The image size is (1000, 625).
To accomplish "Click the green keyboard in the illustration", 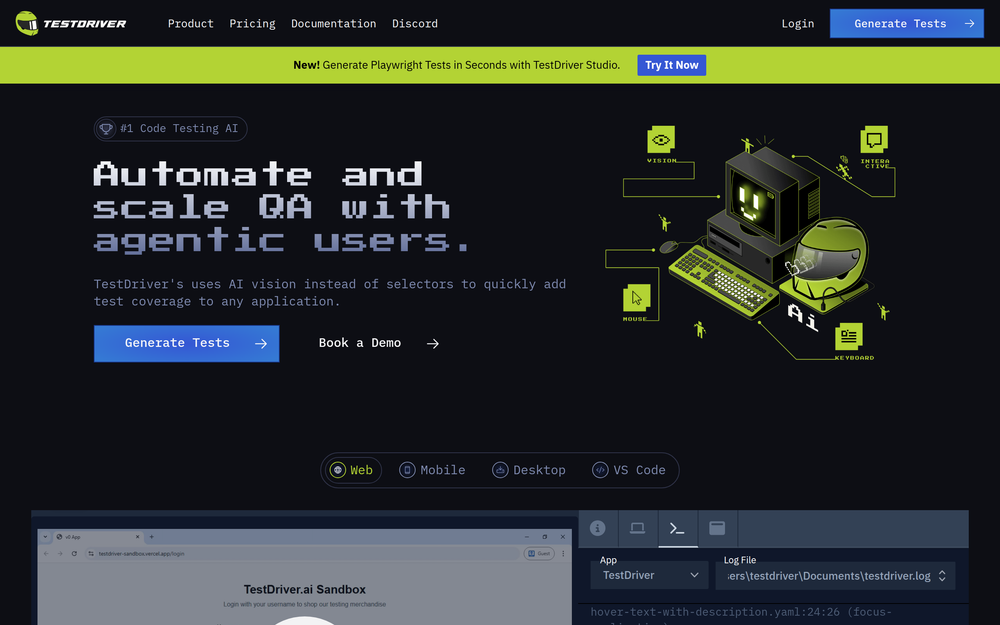I will point(723,280).
